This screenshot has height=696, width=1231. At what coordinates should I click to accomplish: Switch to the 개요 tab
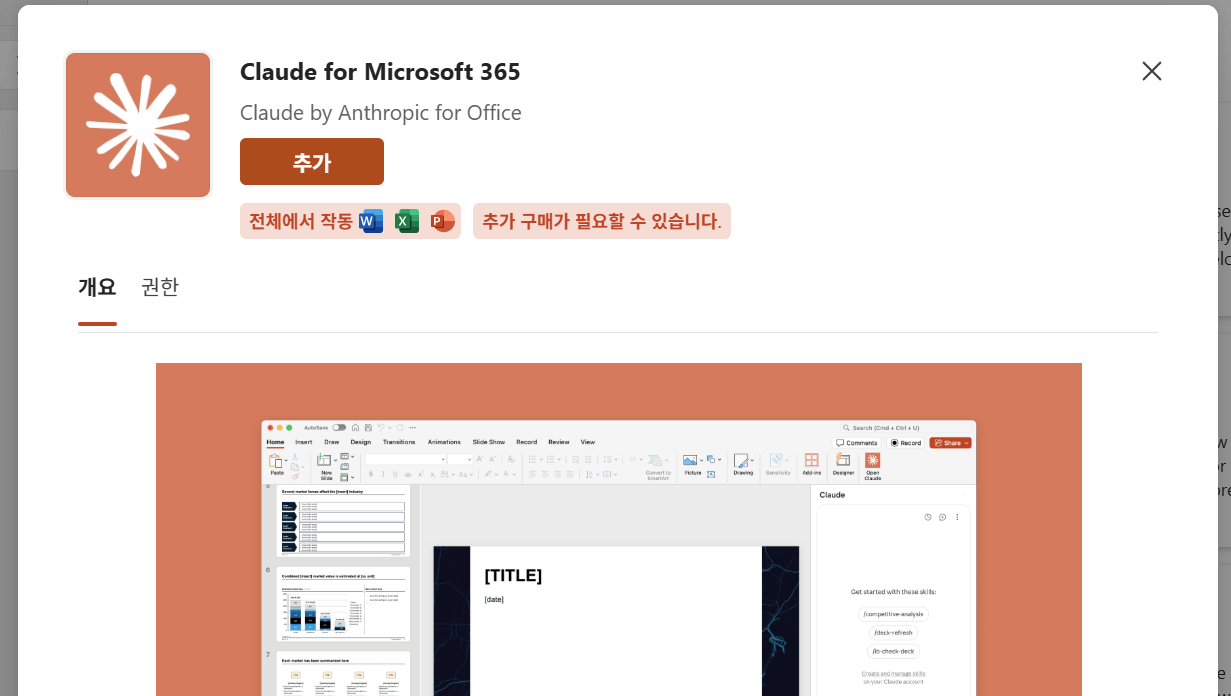(x=97, y=287)
